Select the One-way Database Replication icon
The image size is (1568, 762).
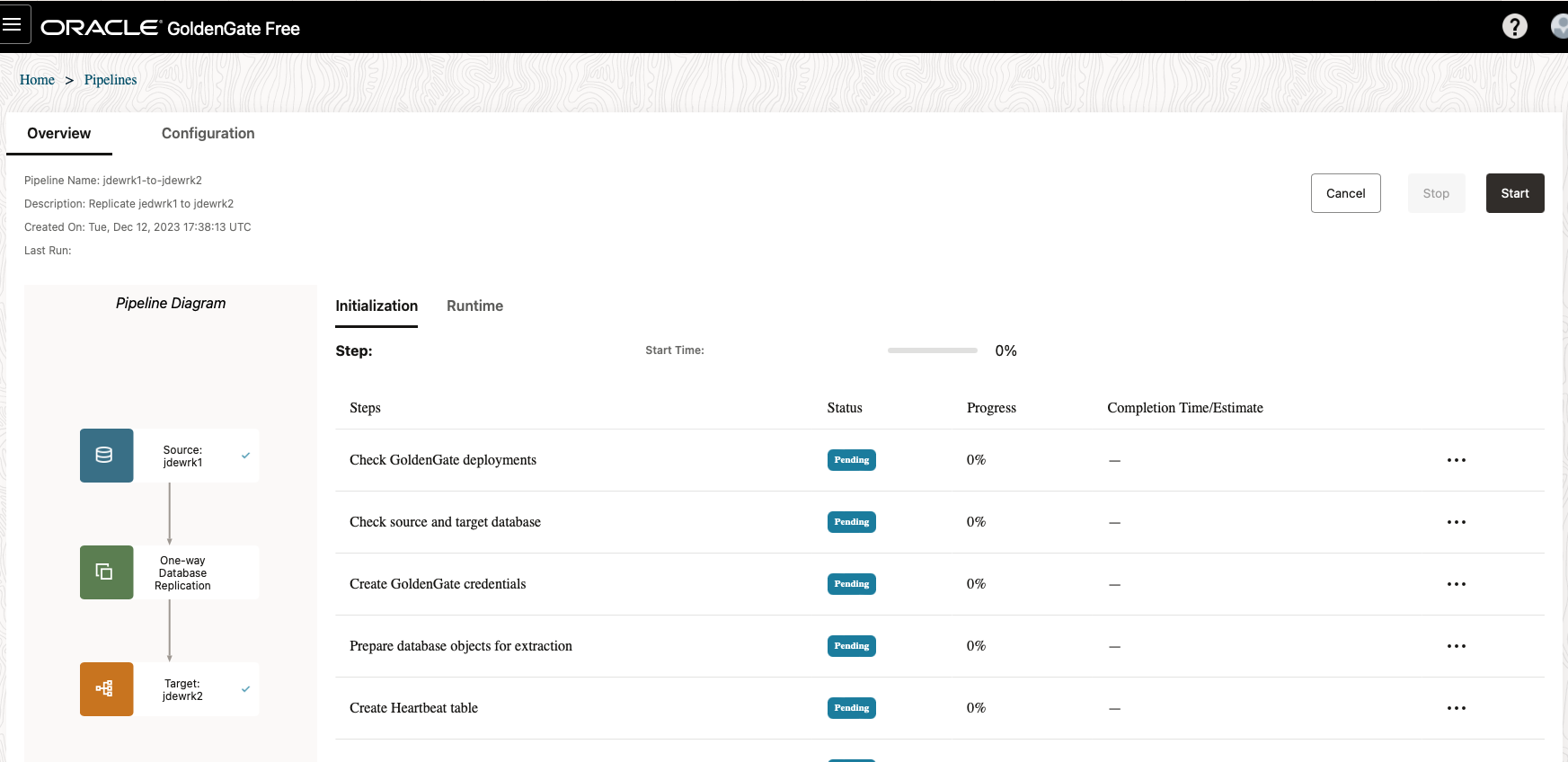[x=107, y=572]
